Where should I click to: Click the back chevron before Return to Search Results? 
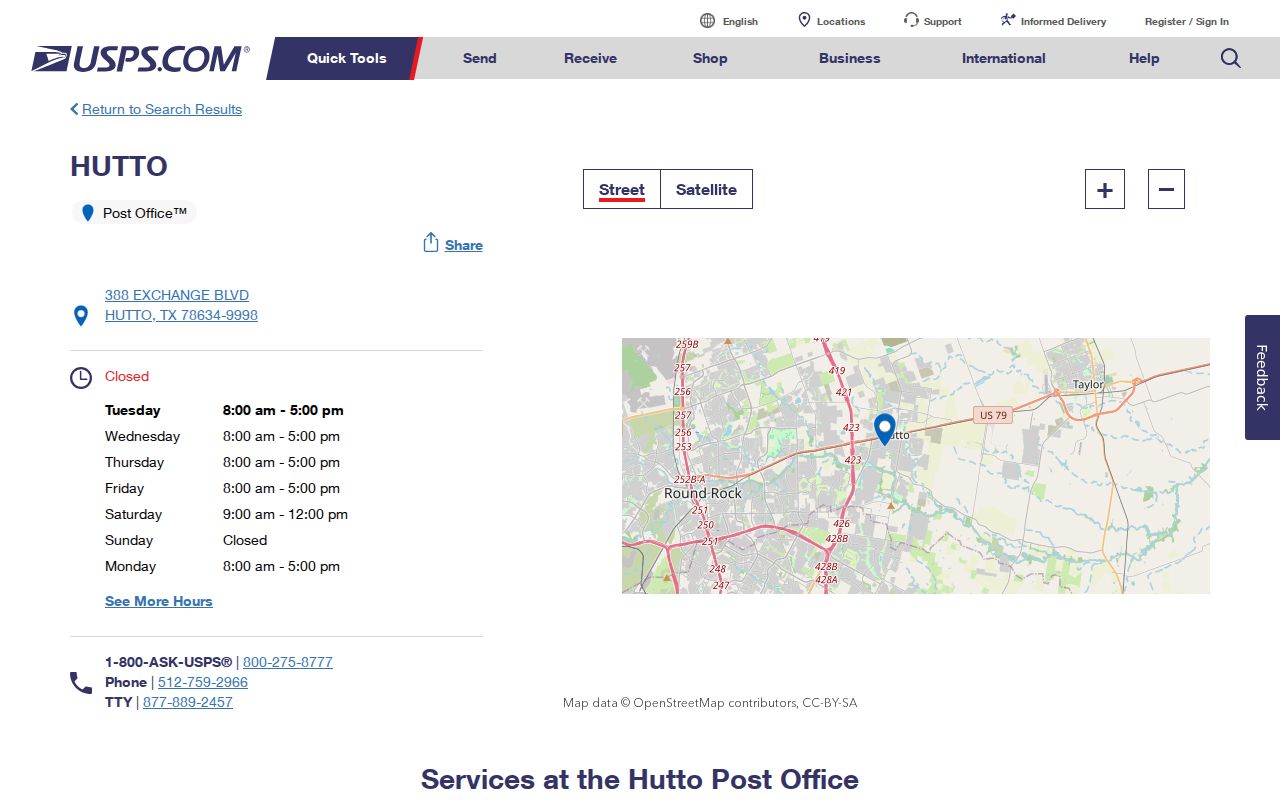74,109
